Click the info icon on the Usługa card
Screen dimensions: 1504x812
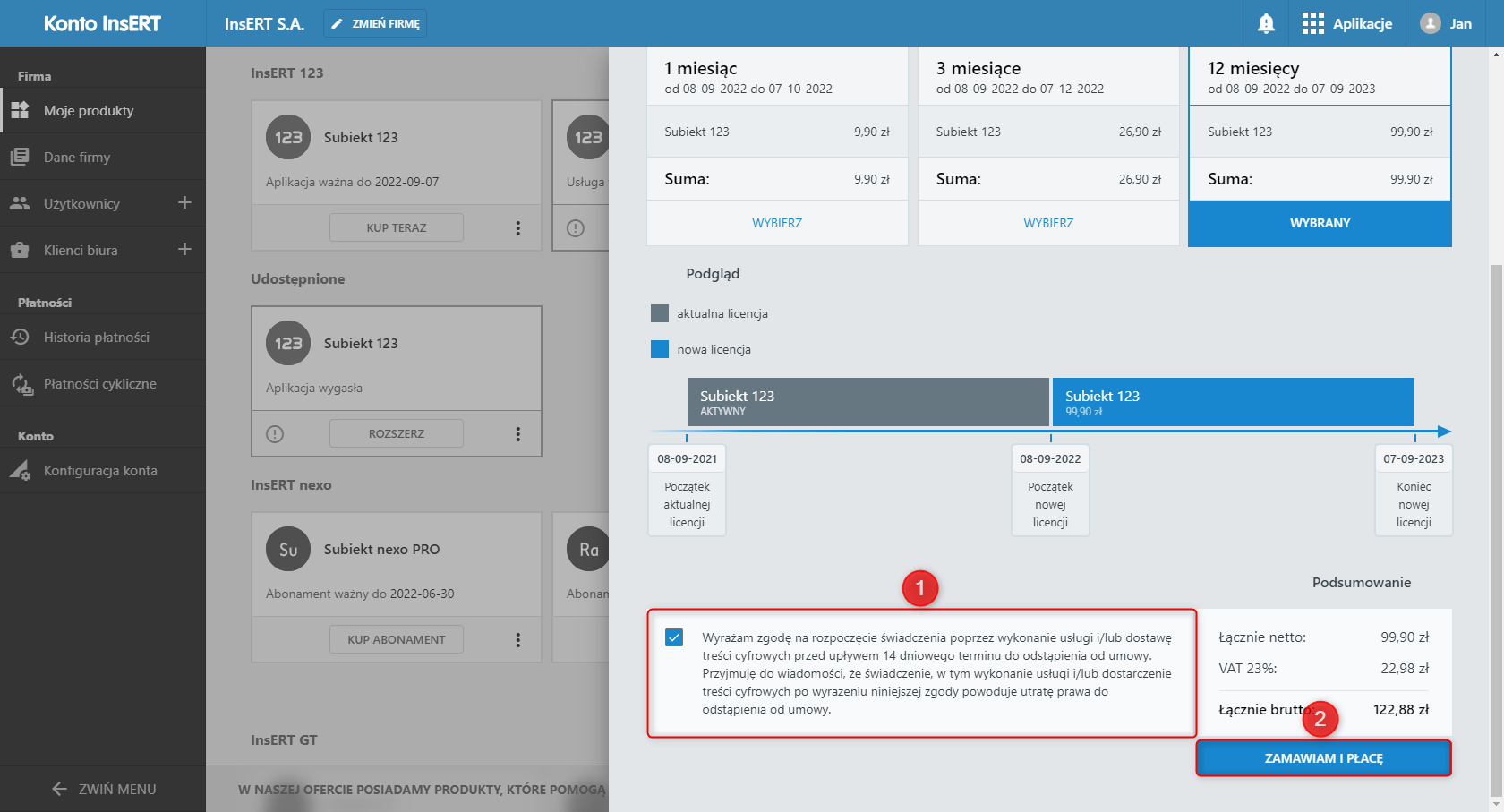tap(576, 228)
